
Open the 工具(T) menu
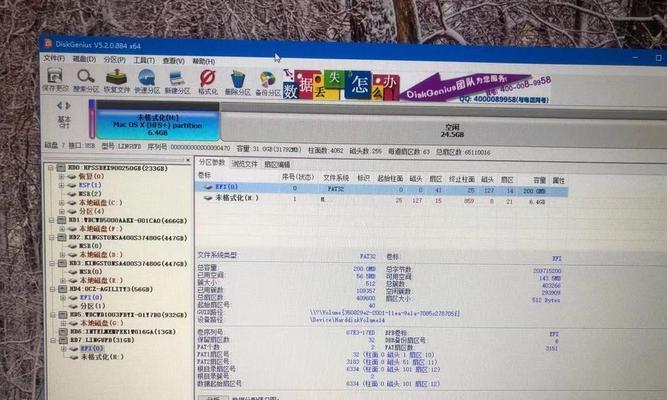point(144,60)
